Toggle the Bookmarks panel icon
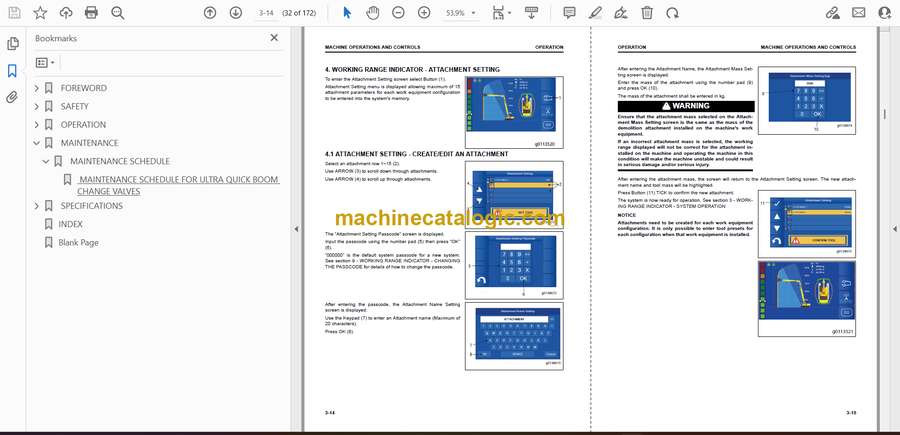The height and width of the screenshot is (435, 900). click(x=12, y=71)
